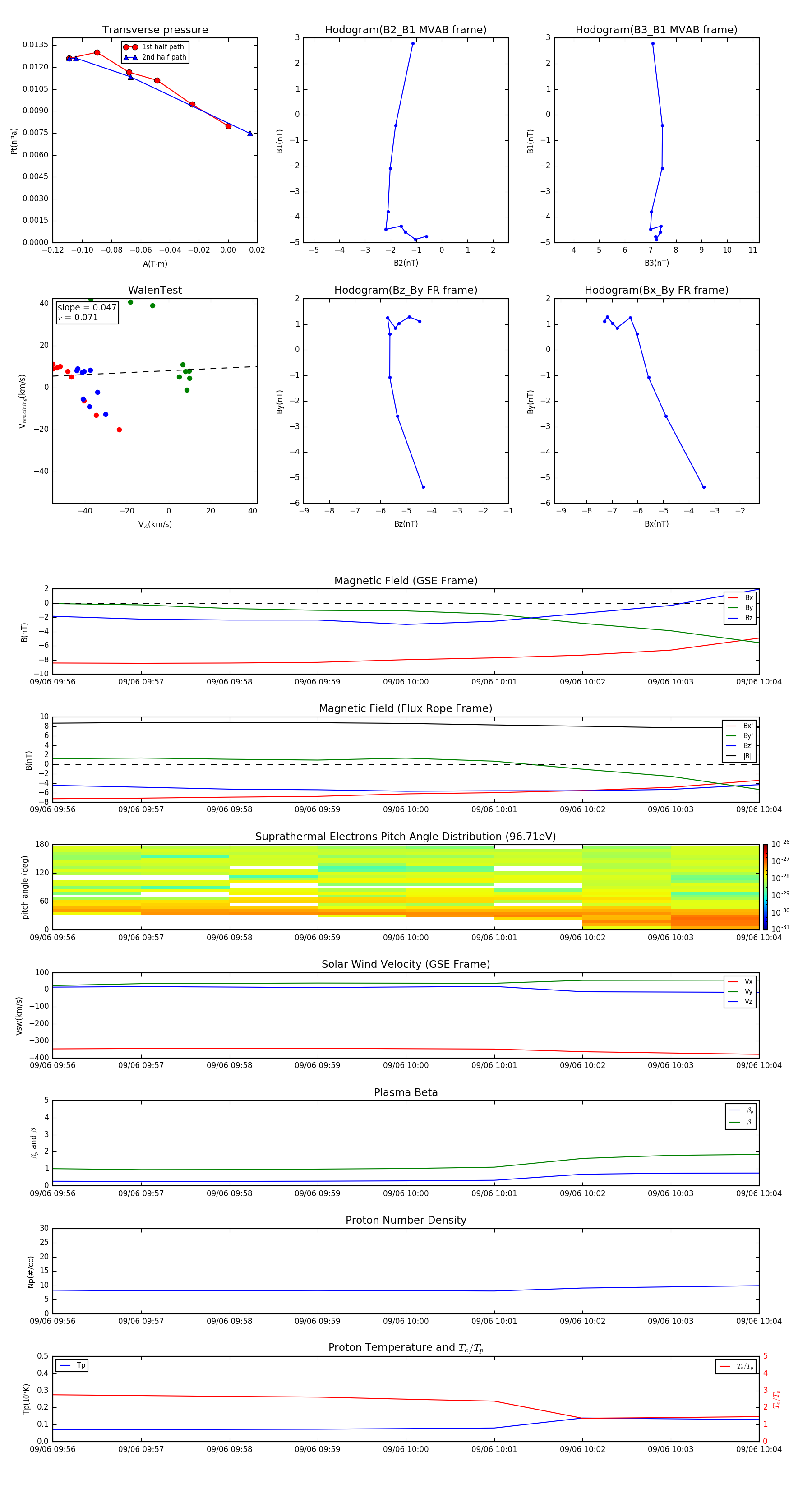
Task: Click '09/06 10:00' tick under GSE magnetic field
Action: tap(406, 681)
